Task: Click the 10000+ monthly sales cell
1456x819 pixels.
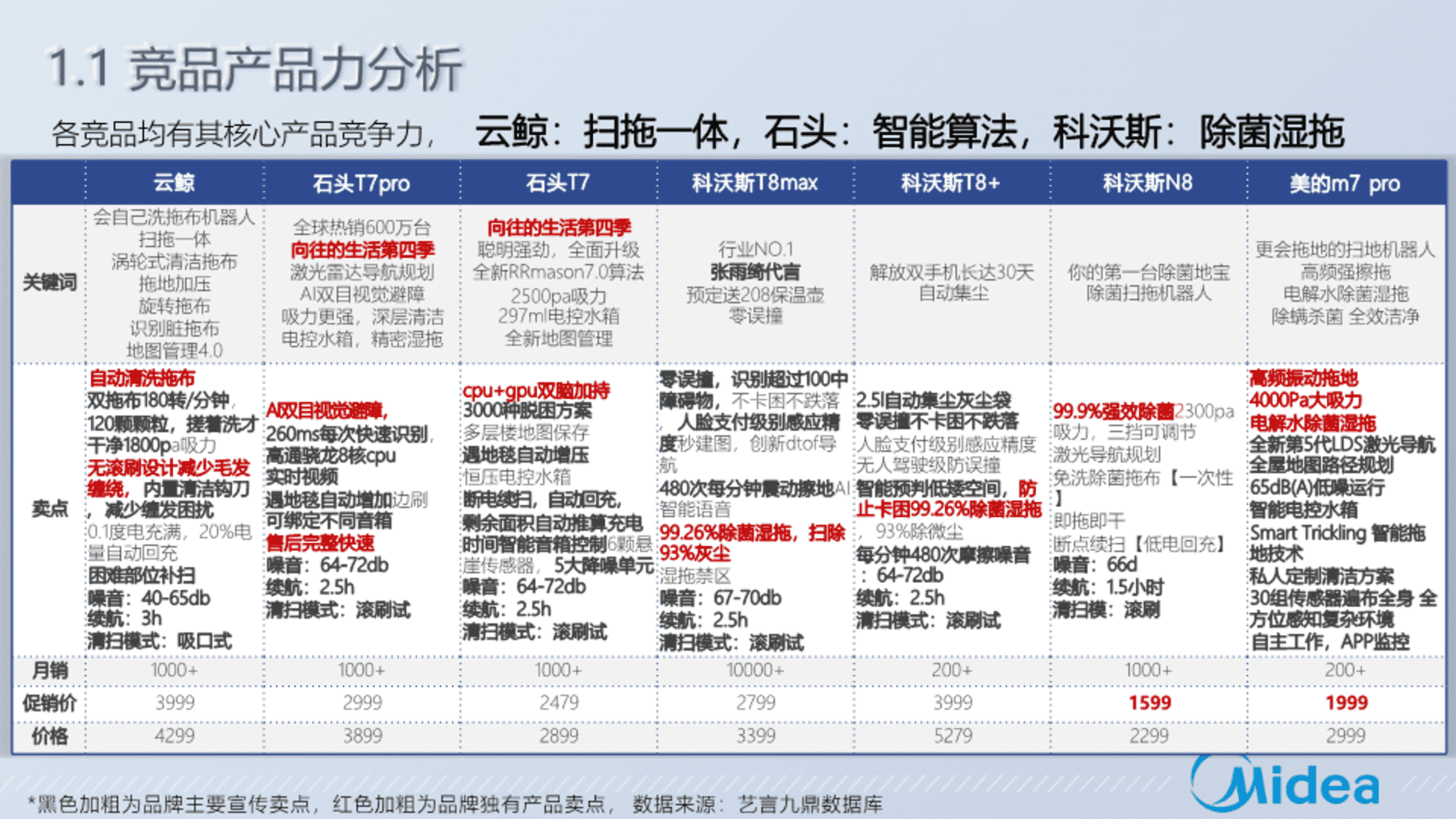Action: (755, 670)
